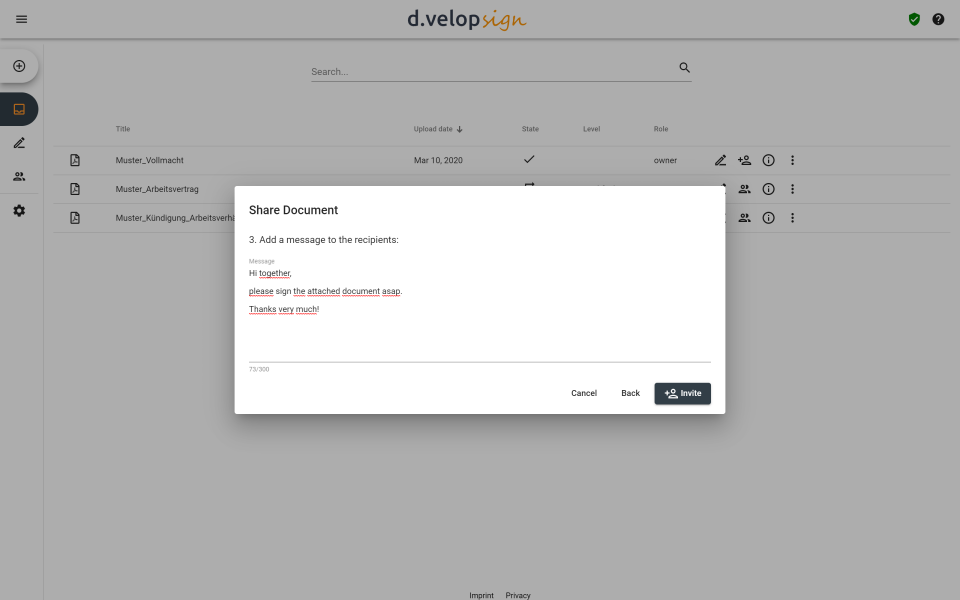Click the d.velop sign logo

click(x=467, y=19)
